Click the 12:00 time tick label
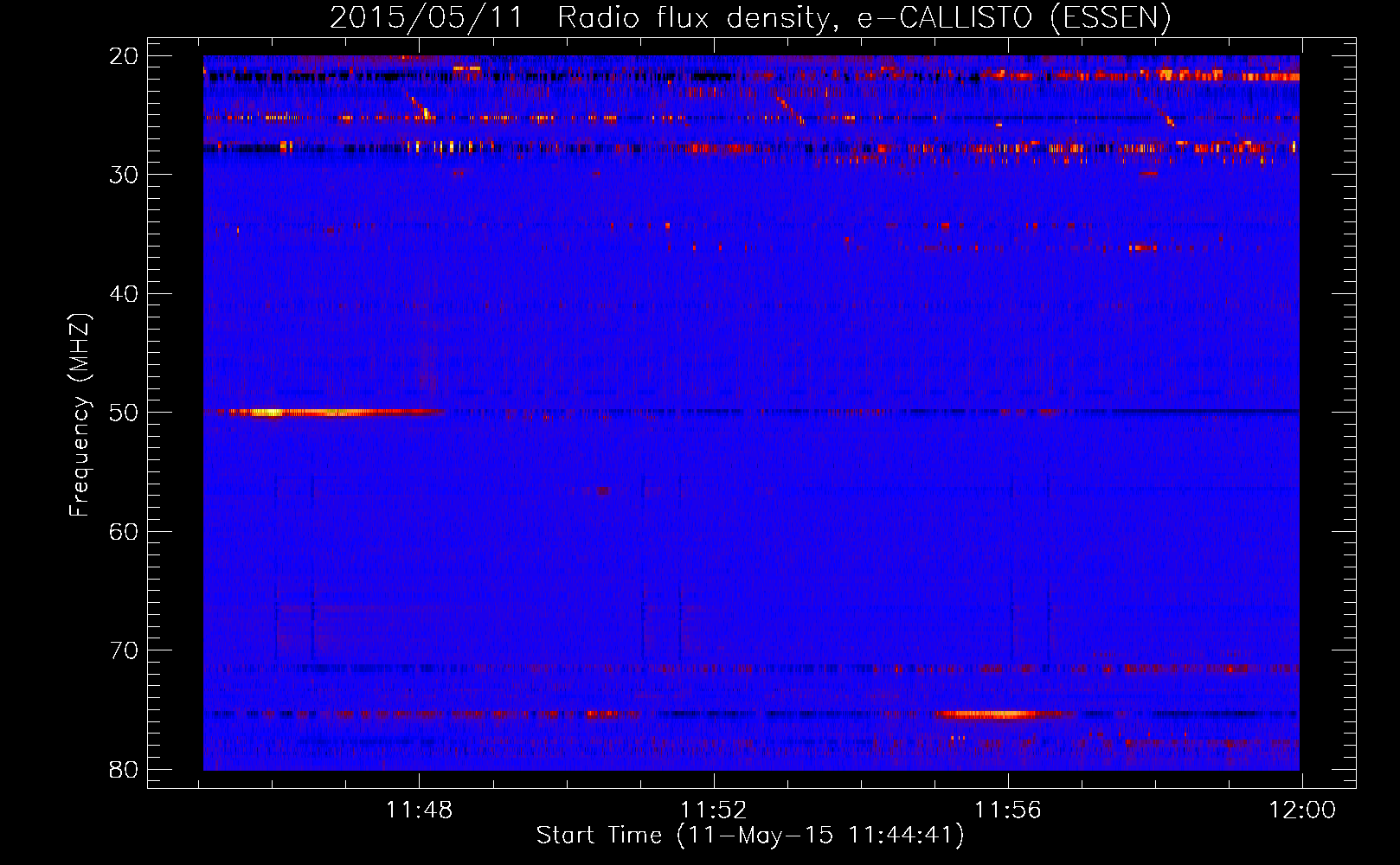The image size is (1400, 865). coord(1302,811)
